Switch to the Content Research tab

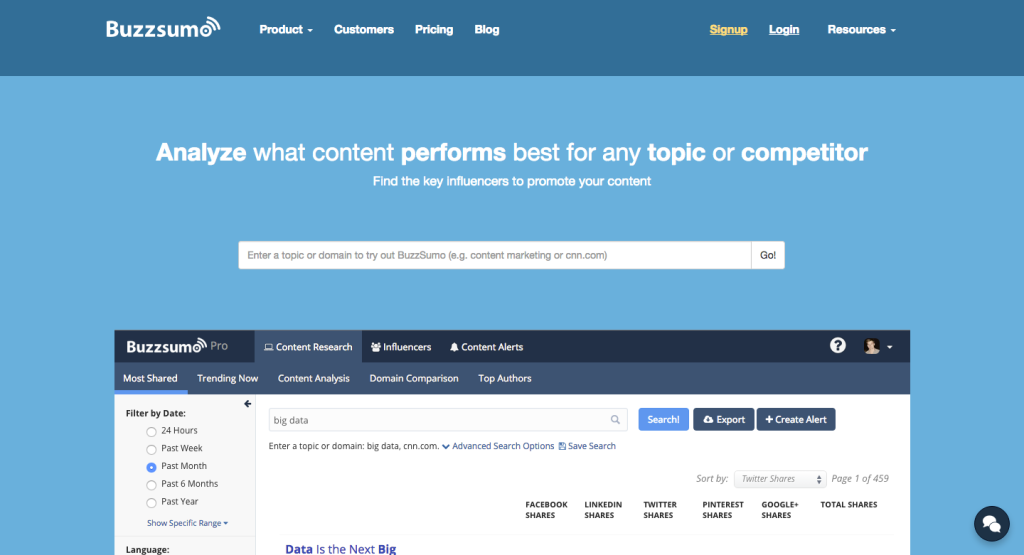[308, 347]
